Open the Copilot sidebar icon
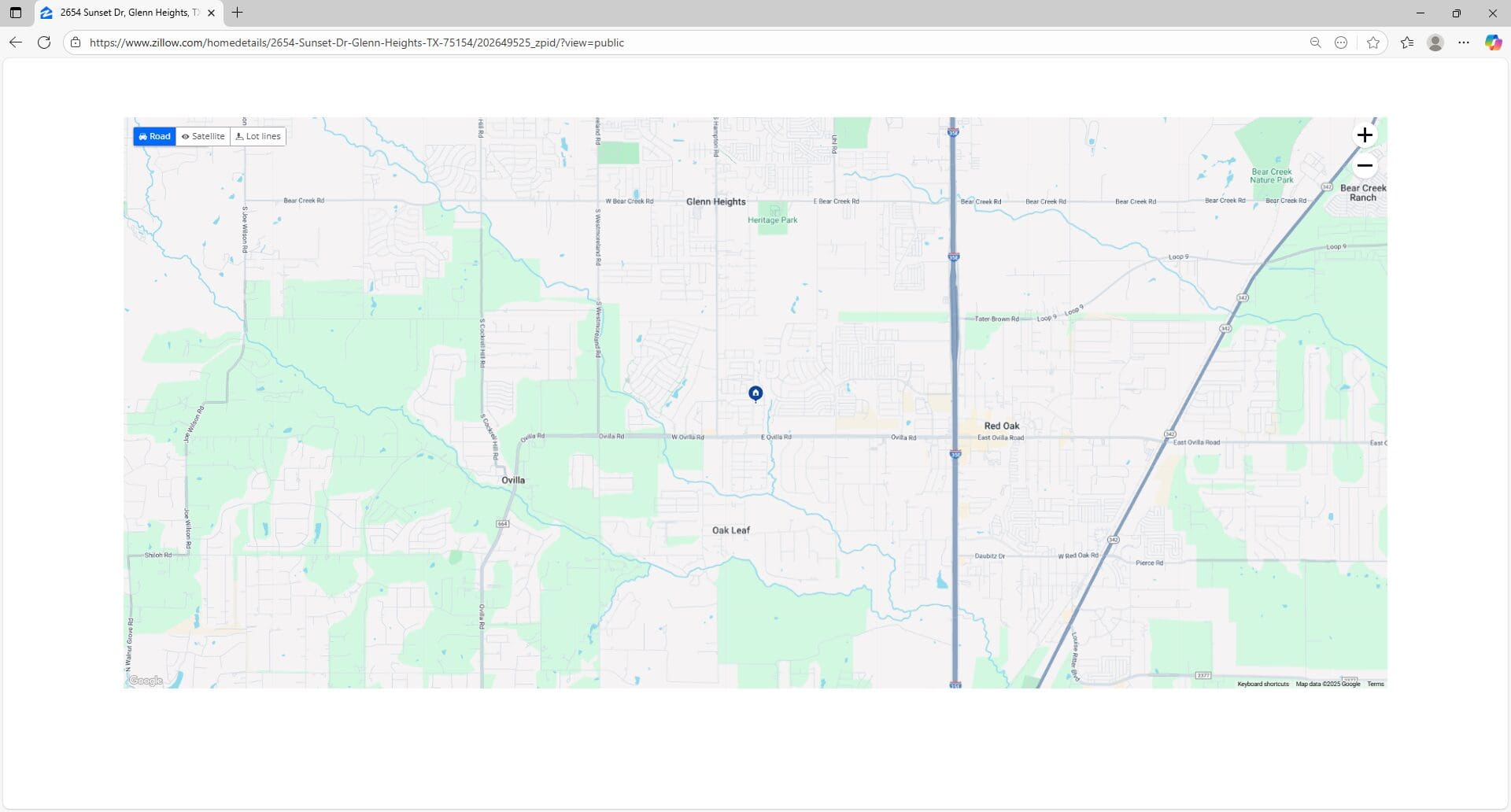This screenshot has height=812, width=1511. click(x=1492, y=42)
